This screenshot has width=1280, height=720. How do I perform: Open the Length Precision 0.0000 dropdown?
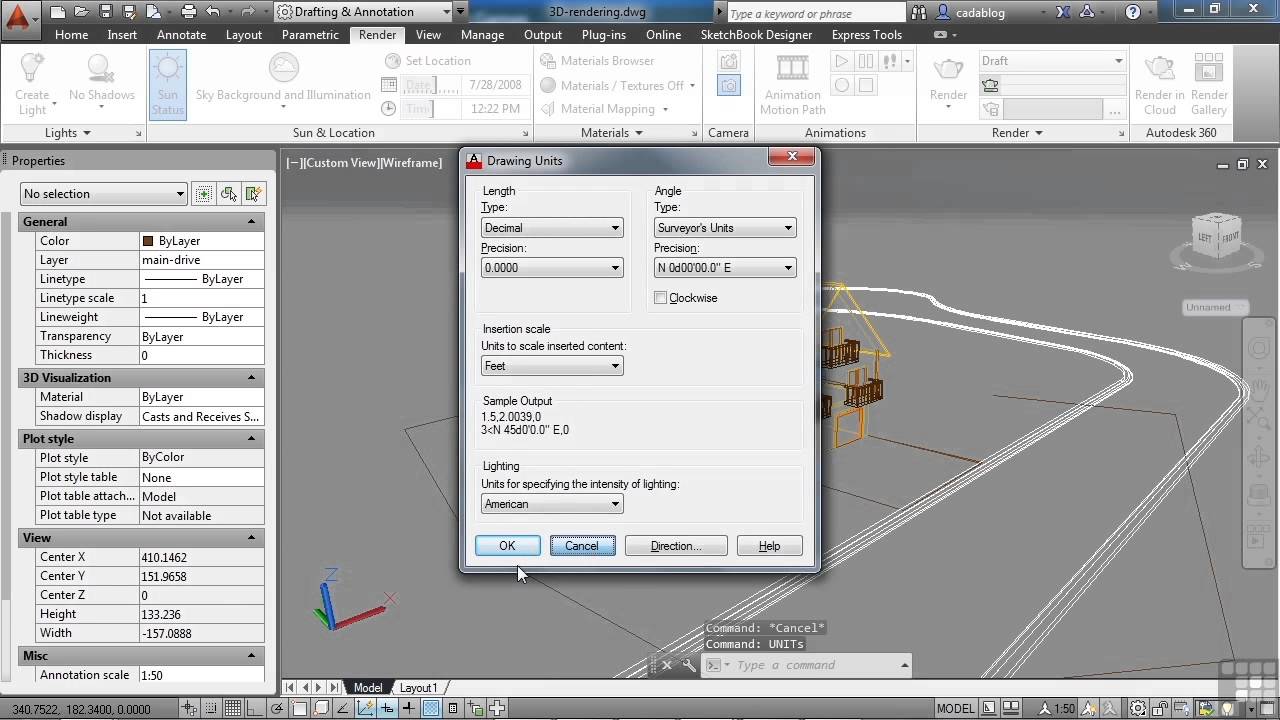coord(552,268)
